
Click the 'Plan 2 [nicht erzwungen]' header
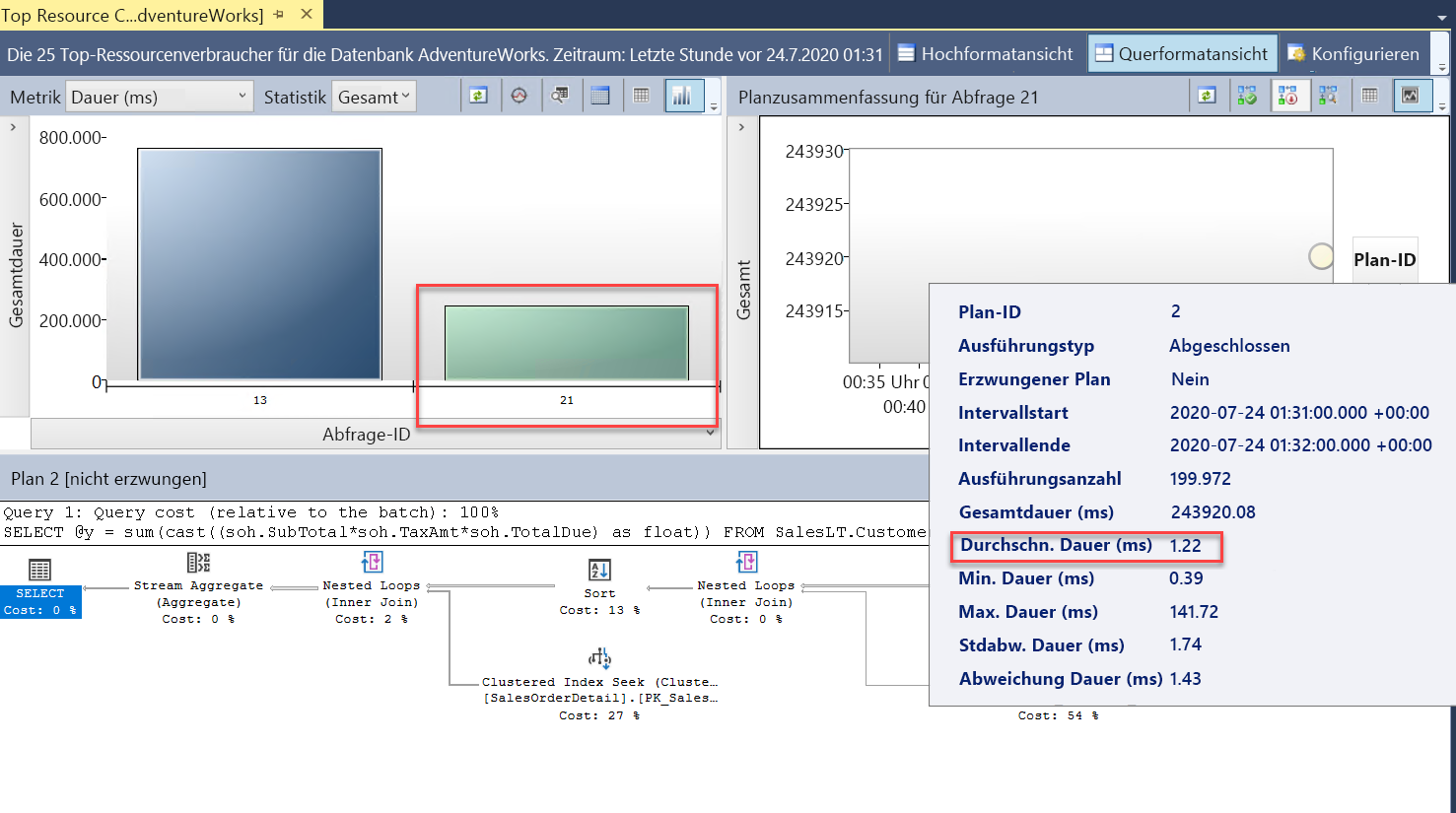pyautogui.click(x=108, y=479)
